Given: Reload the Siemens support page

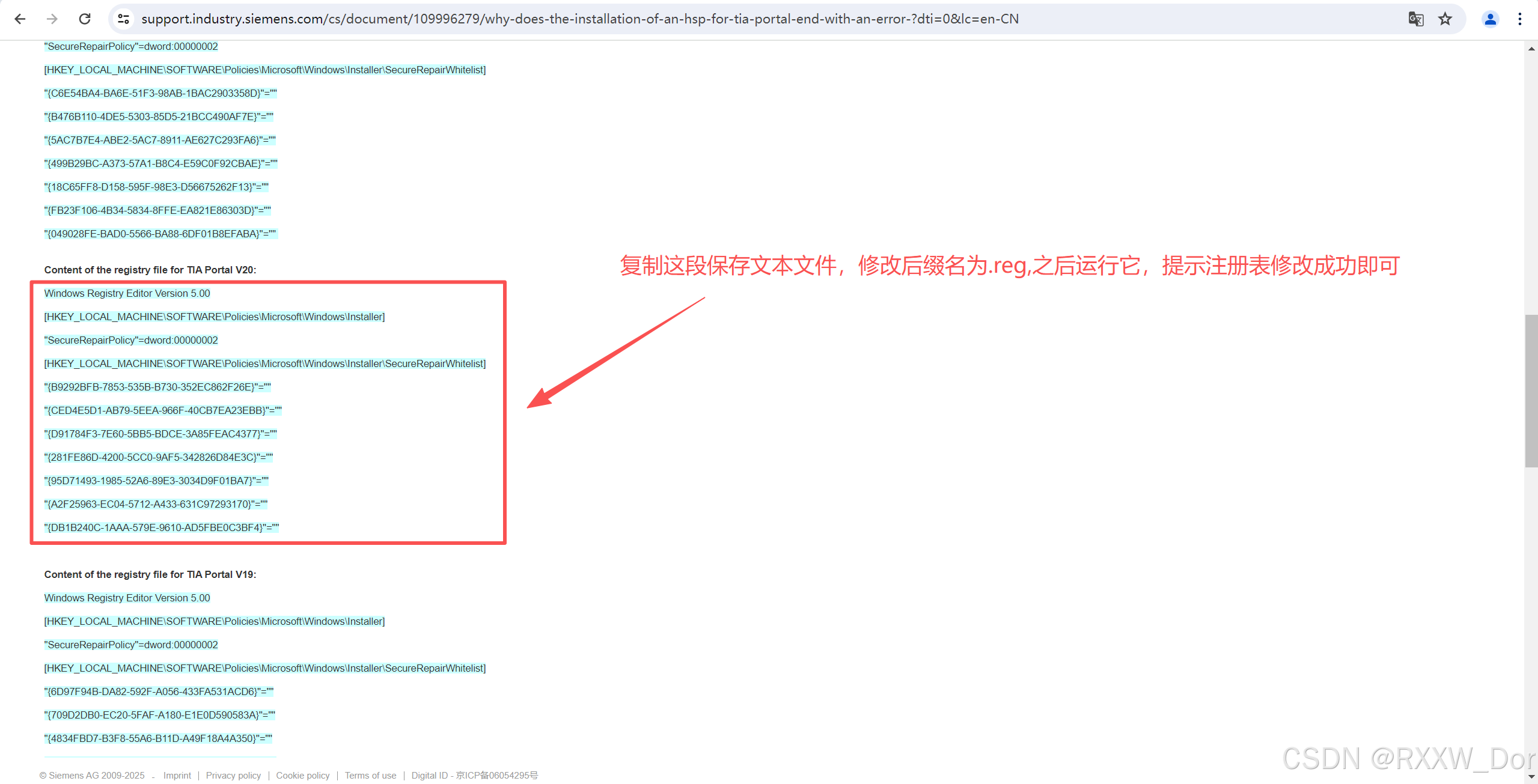Looking at the screenshot, I should [85, 19].
